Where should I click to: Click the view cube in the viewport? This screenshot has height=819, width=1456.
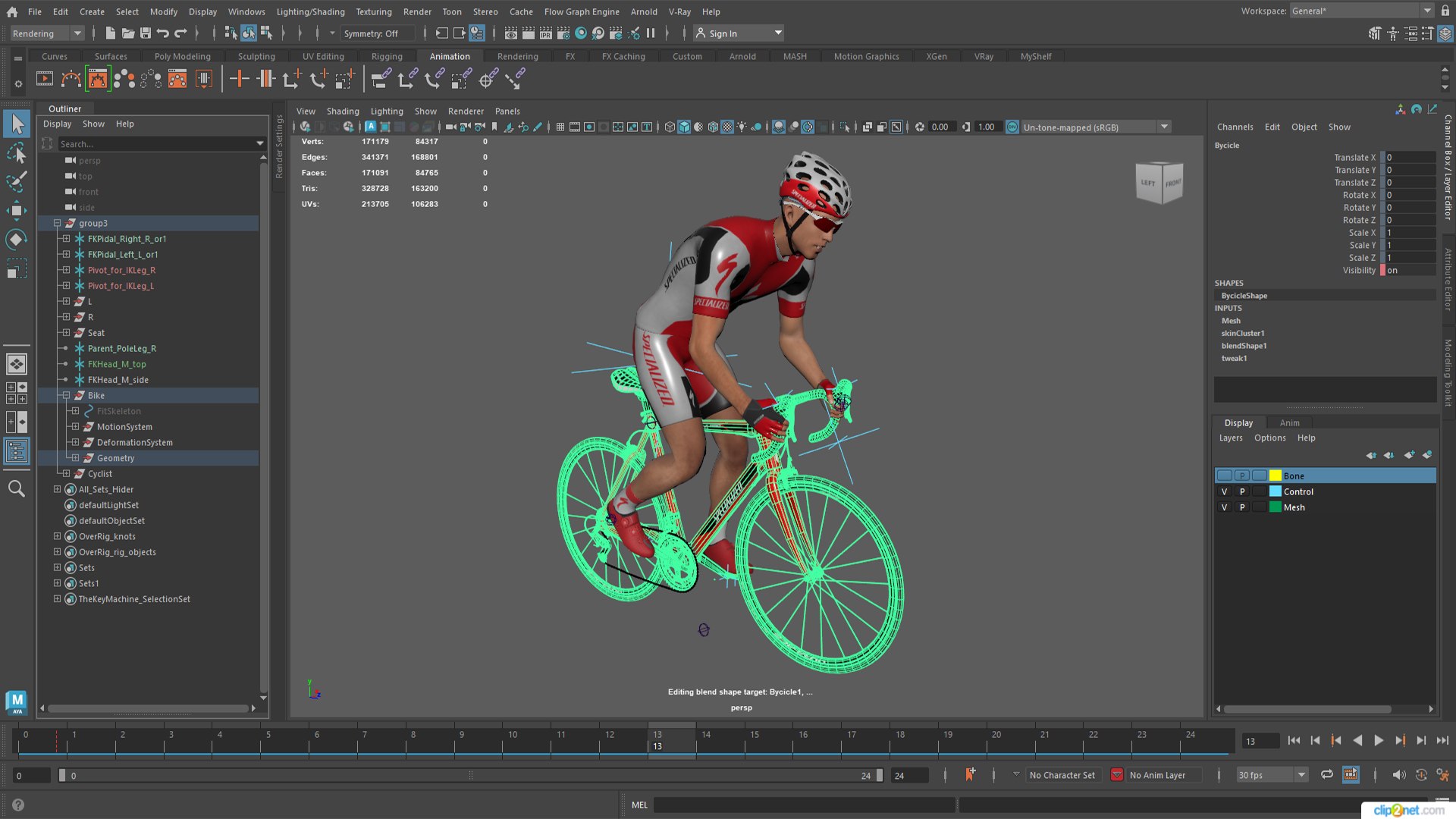pyautogui.click(x=1159, y=183)
